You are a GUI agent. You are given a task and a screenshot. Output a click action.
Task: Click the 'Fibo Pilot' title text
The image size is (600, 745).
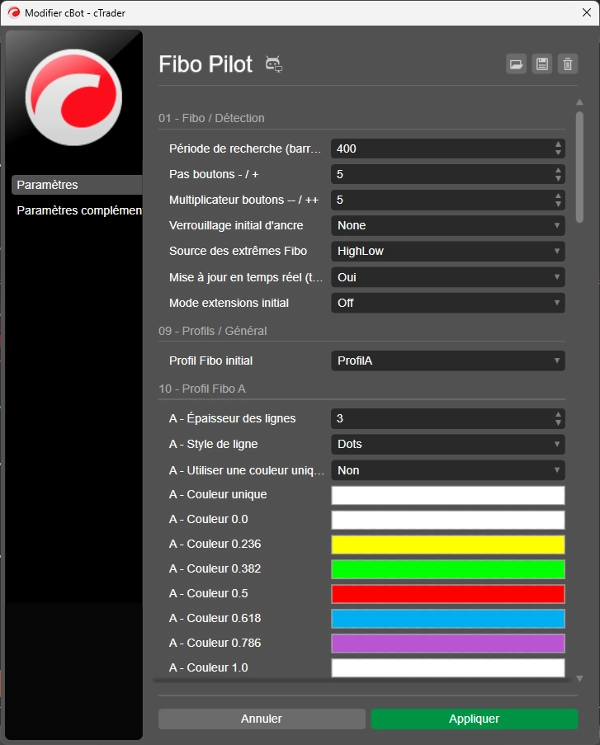coord(205,64)
